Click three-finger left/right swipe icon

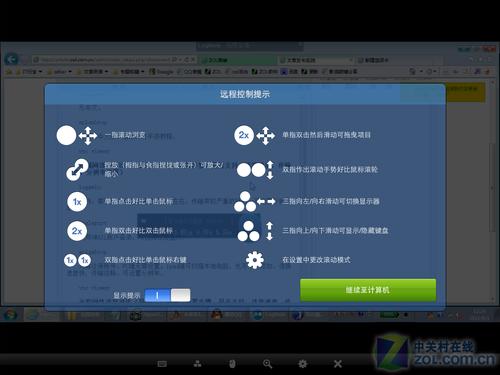click(255, 201)
